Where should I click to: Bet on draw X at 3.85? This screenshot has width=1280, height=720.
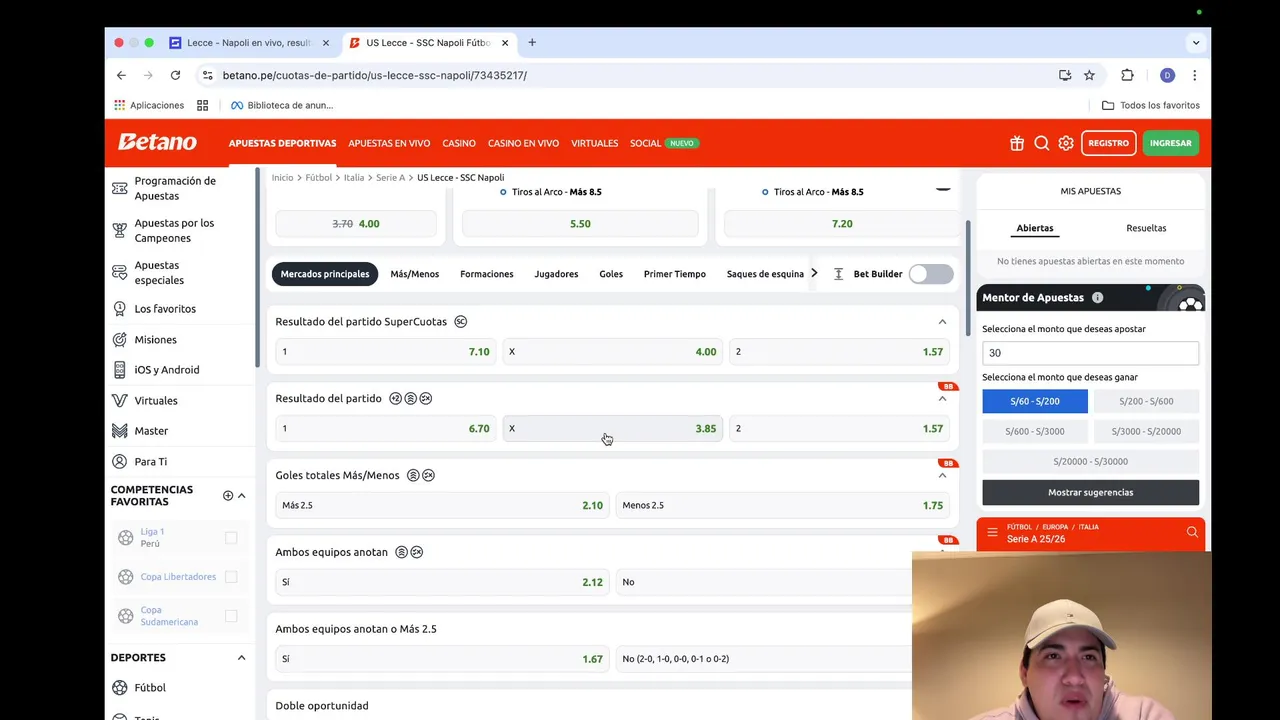(612, 428)
